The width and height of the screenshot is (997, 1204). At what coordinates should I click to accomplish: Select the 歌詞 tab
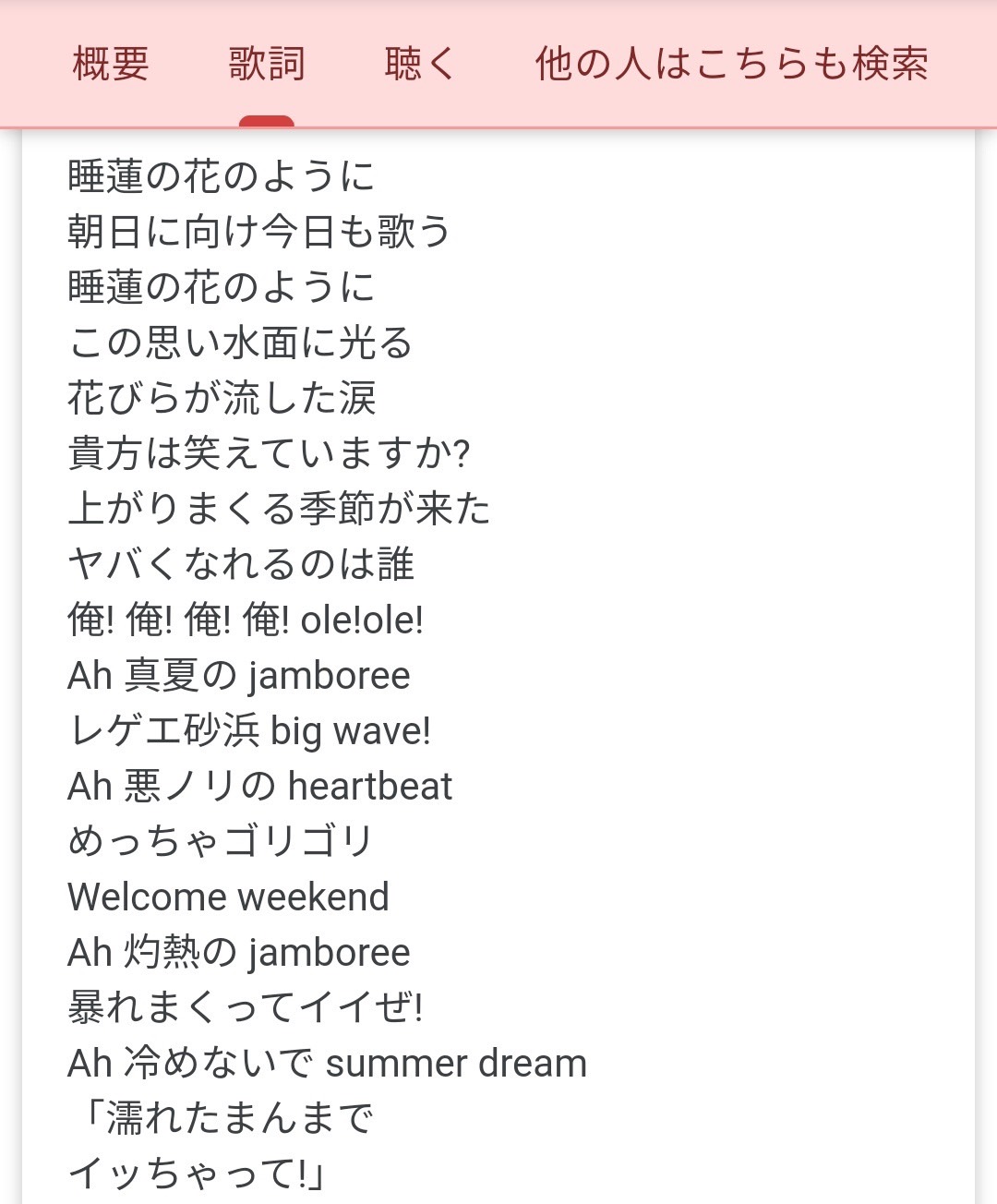click(x=267, y=65)
